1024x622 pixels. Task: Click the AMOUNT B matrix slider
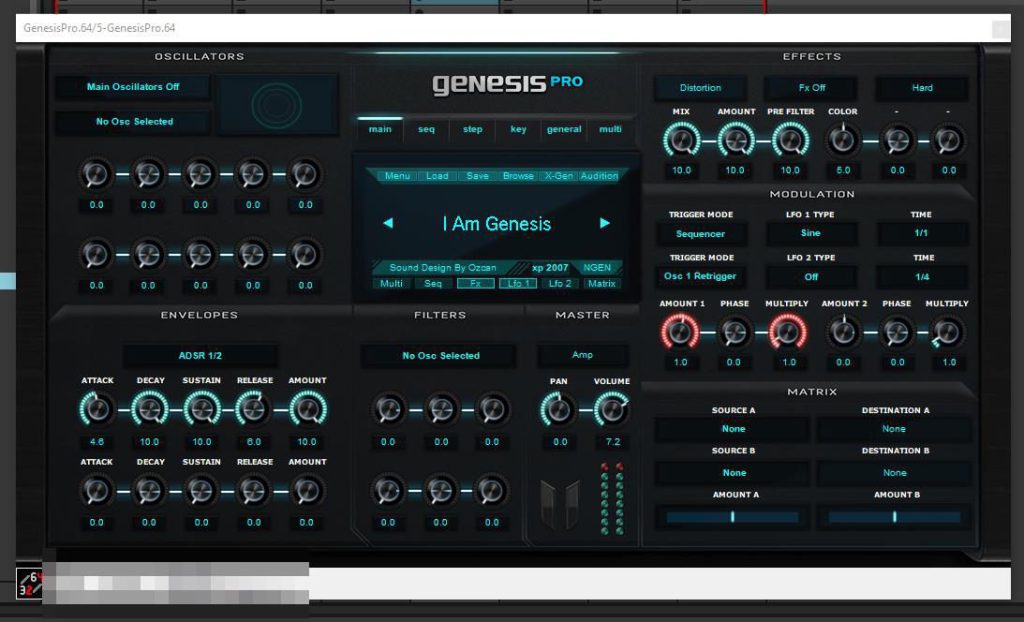coord(894,517)
